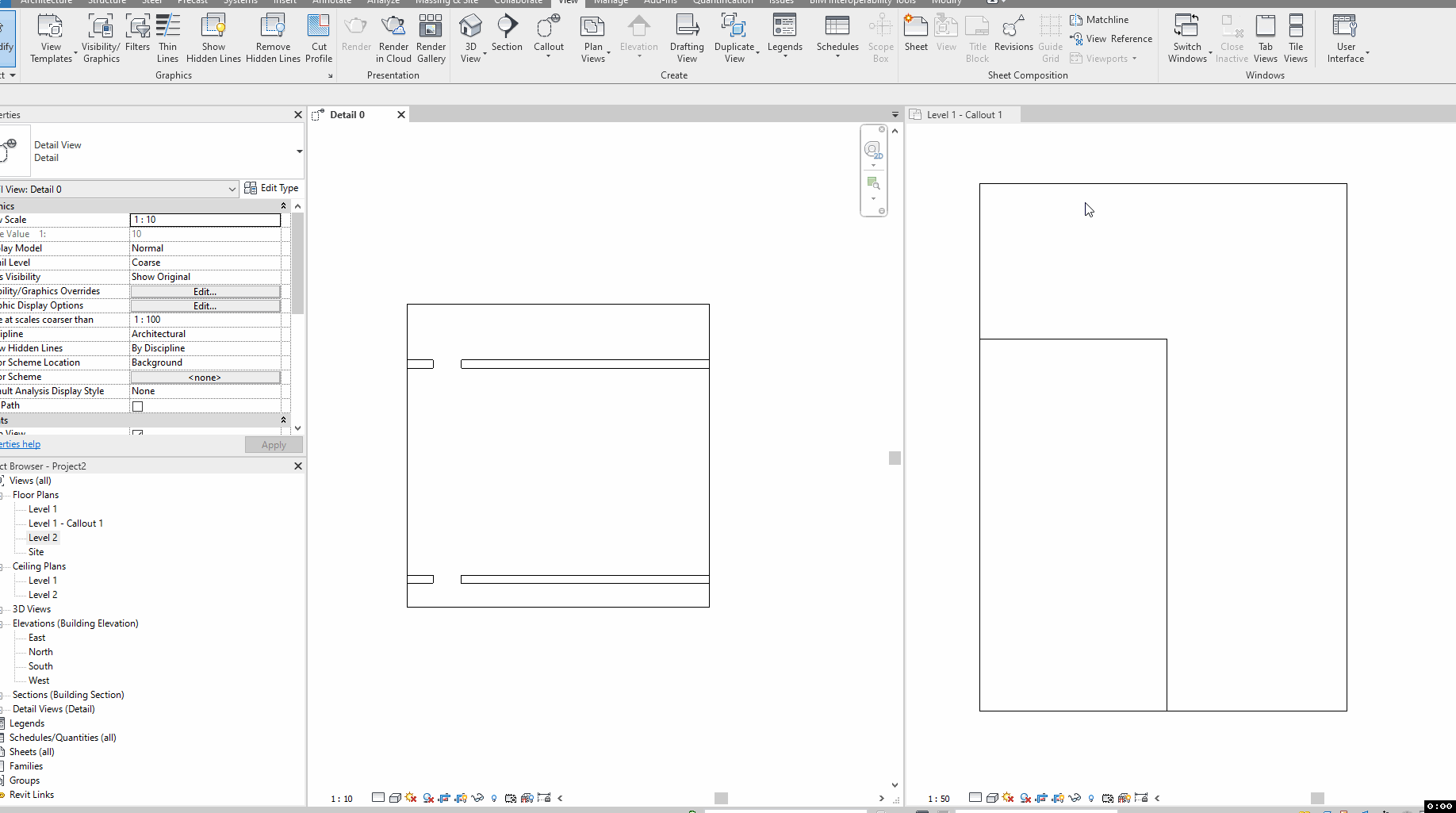This screenshot has height=813, width=1456.
Task: Open Render Gallery
Action: coord(431,38)
